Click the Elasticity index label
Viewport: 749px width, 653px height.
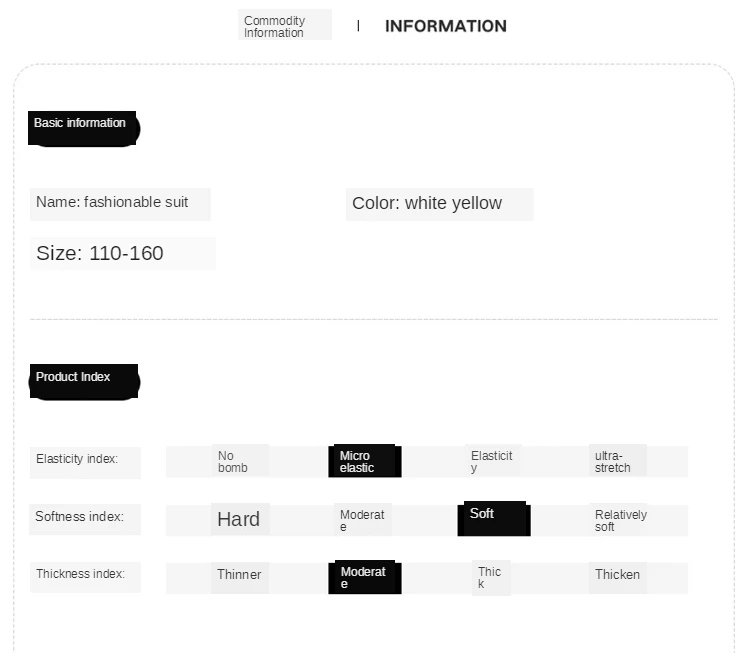pyautogui.click(x=85, y=462)
